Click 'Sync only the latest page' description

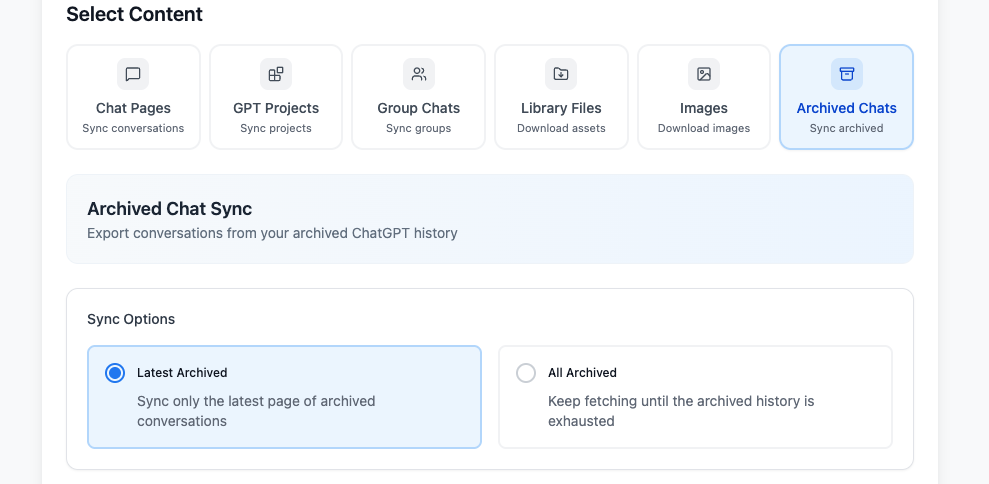point(256,411)
